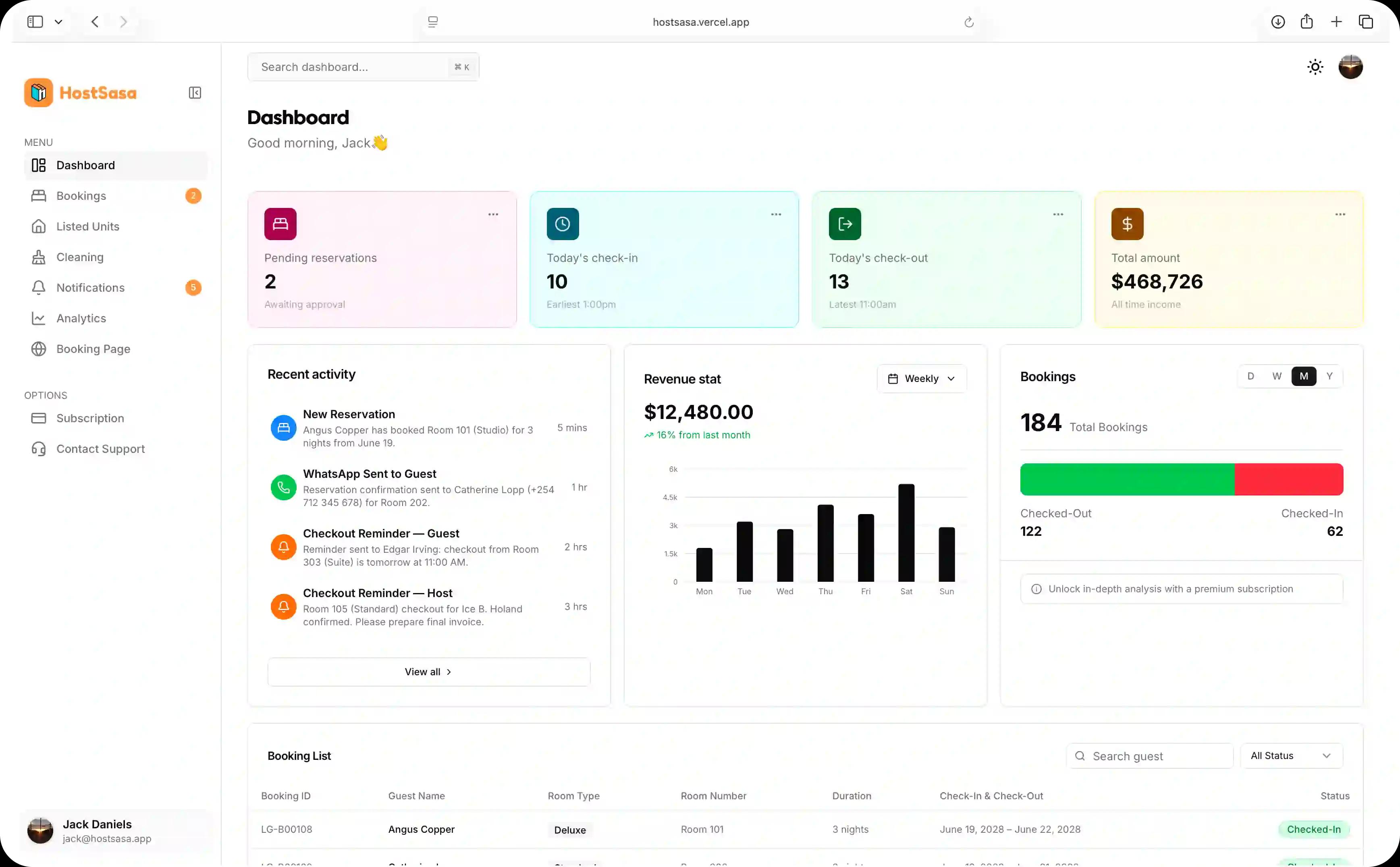The height and width of the screenshot is (867, 1400).
Task: Click the blue New Reservation activity icon
Action: click(283, 428)
